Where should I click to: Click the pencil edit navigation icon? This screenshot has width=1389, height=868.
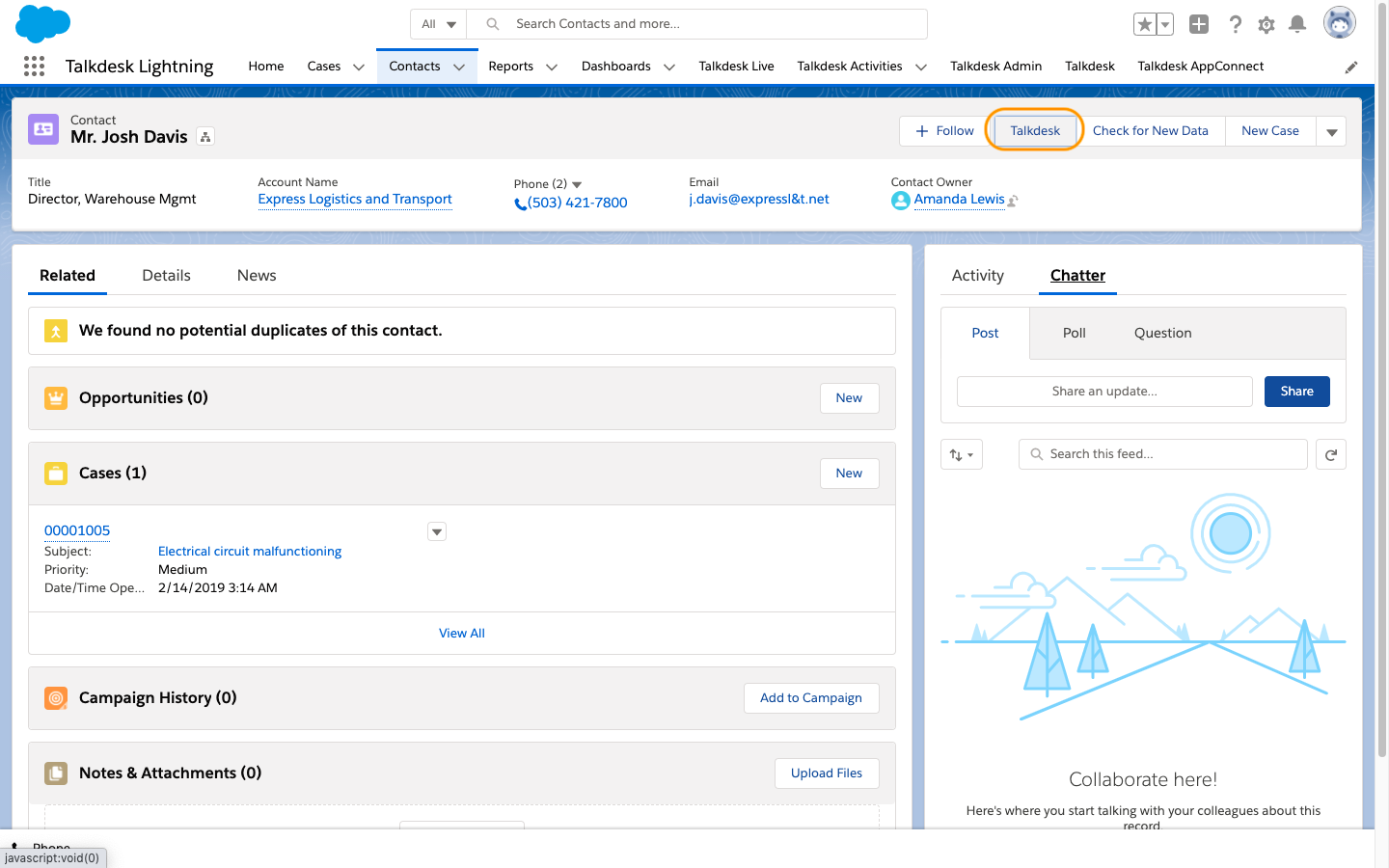click(x=1351, y=67)
